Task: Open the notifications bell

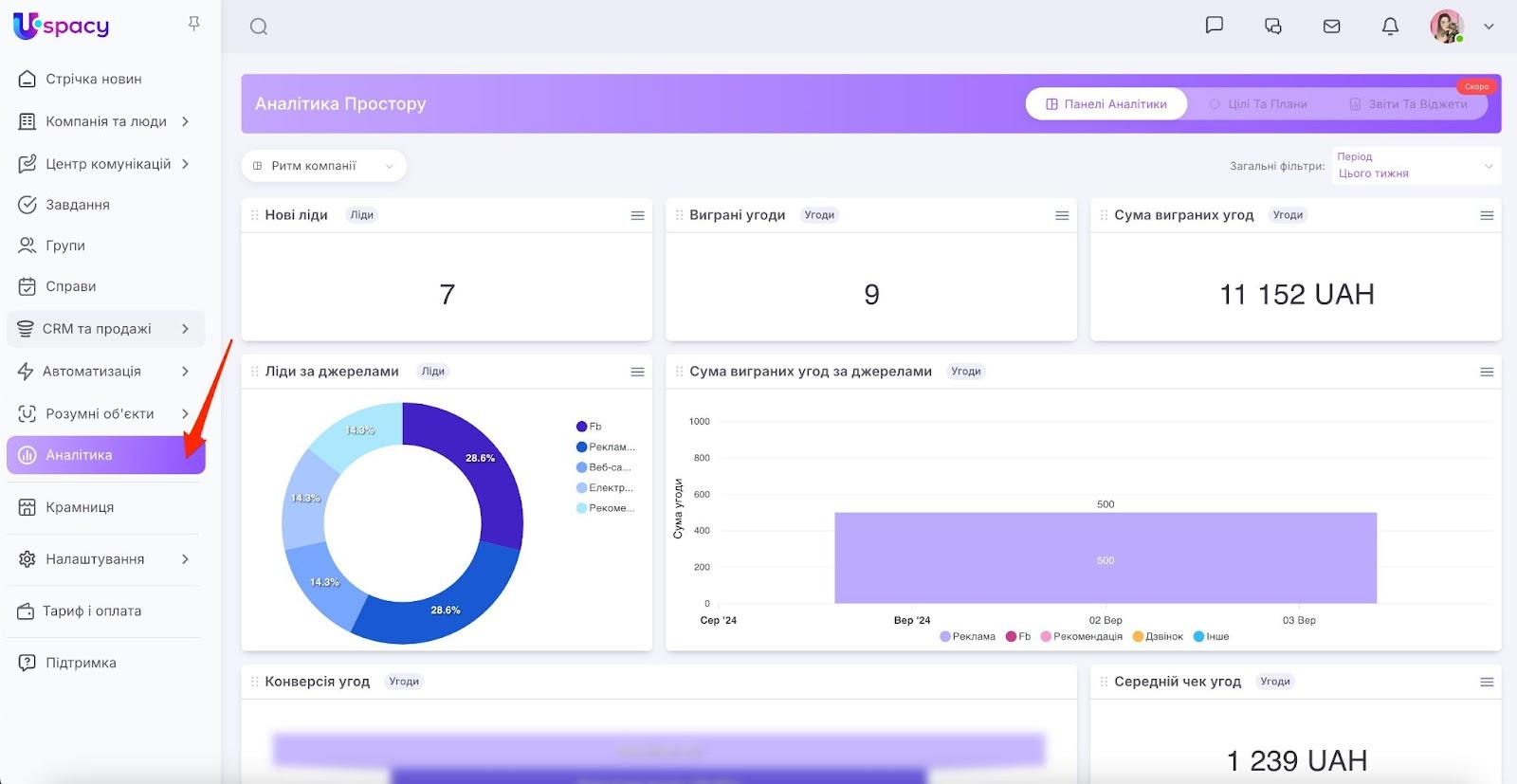Action: 1390,27
